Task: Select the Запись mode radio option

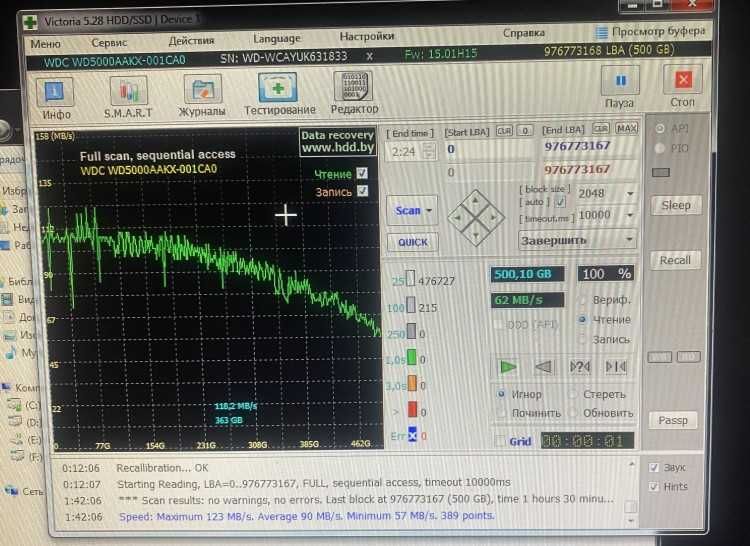Action: click(x=582, y=339)
